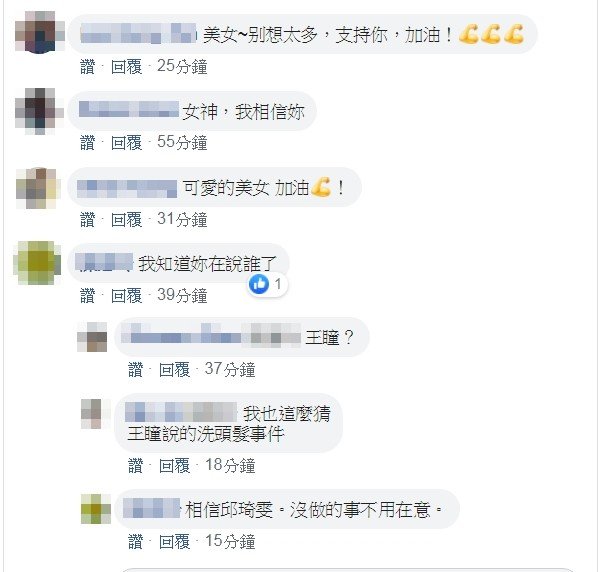Open the first commenter's pixelated avatar
This screenshot has width=603, height=572.
pos(40,32)
